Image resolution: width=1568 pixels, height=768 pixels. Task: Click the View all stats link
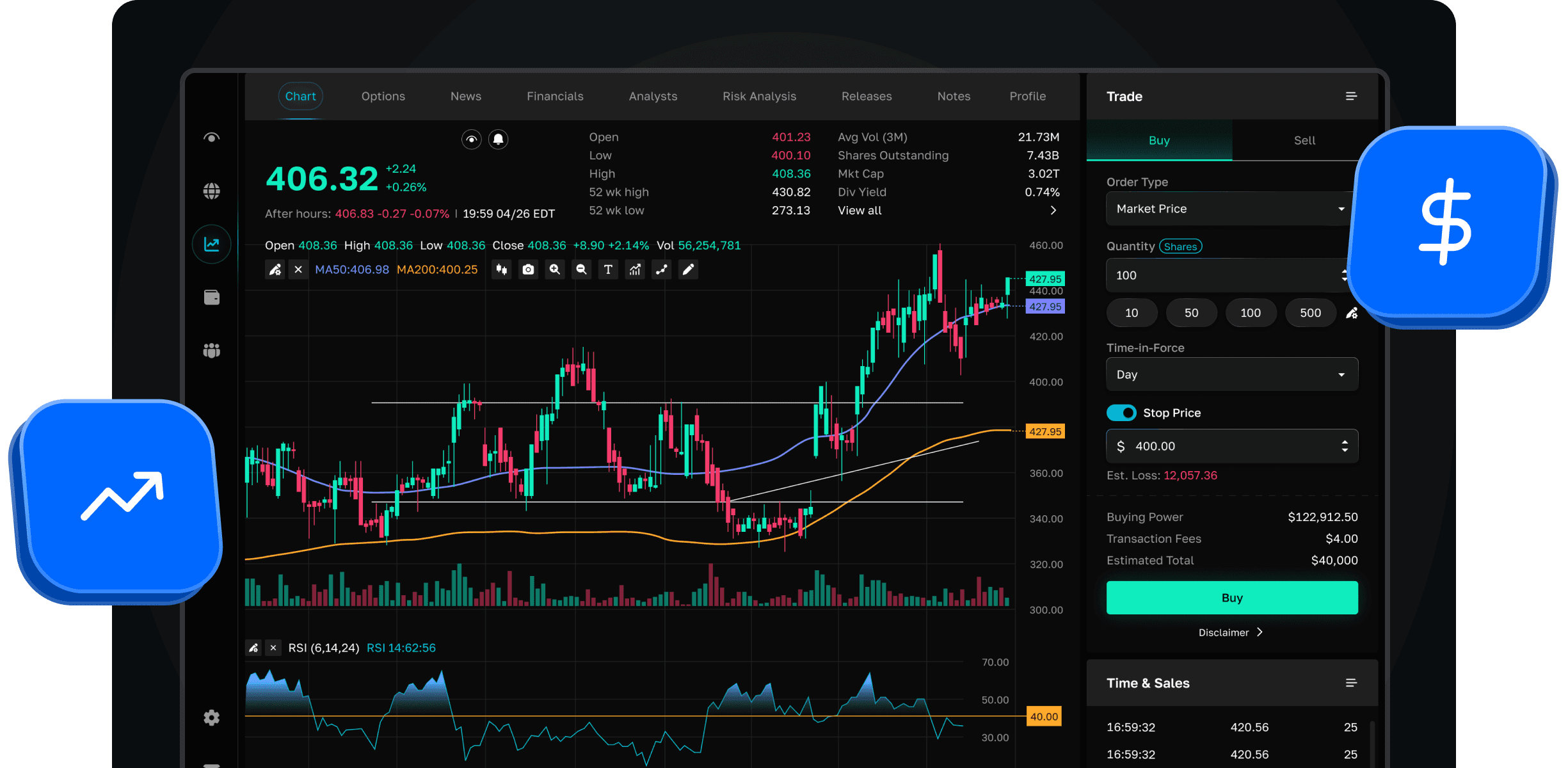tap(860, 211)
